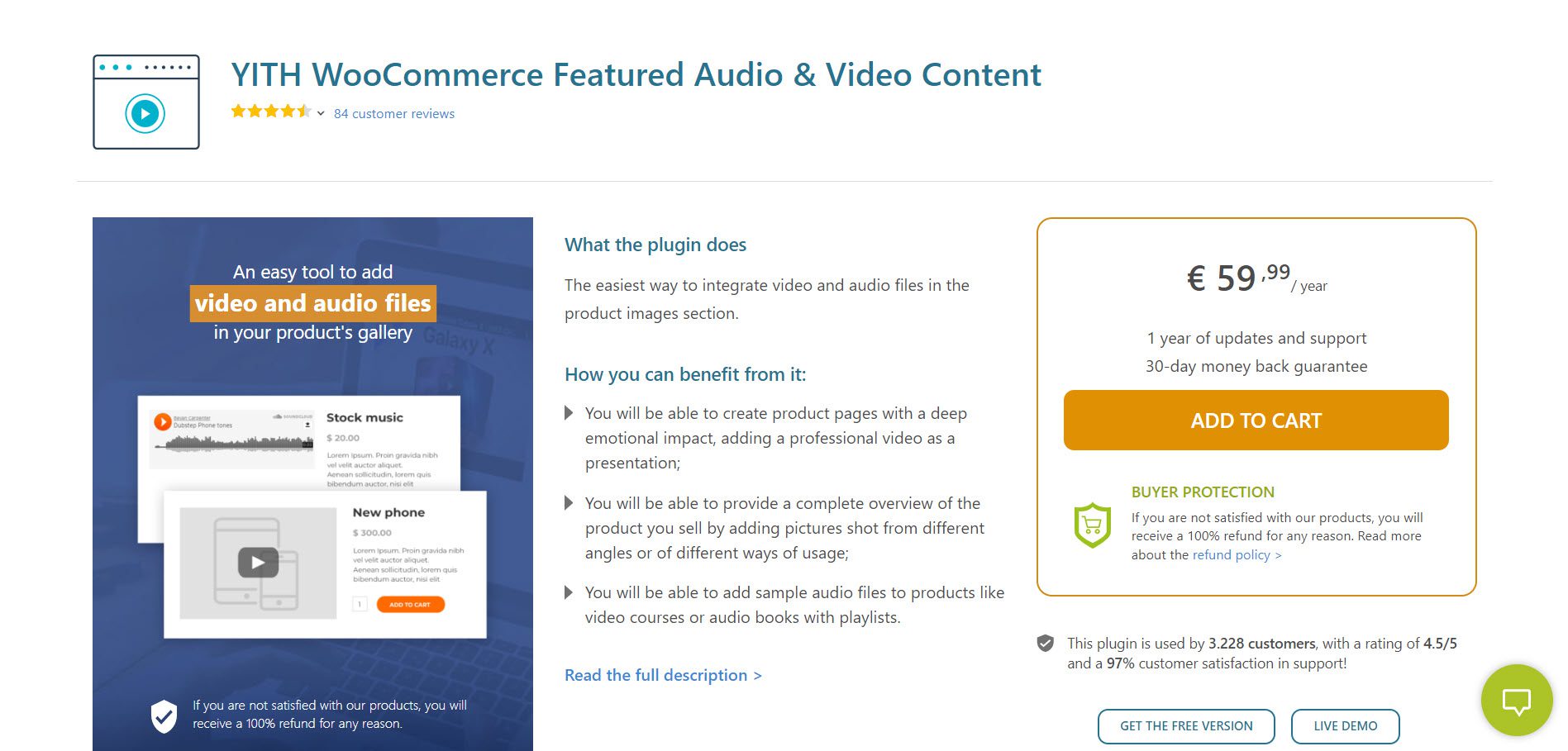The height and width of the screenshot is (751, 1568).
Task: Open Read the full description link
Action: coord(663,675)
